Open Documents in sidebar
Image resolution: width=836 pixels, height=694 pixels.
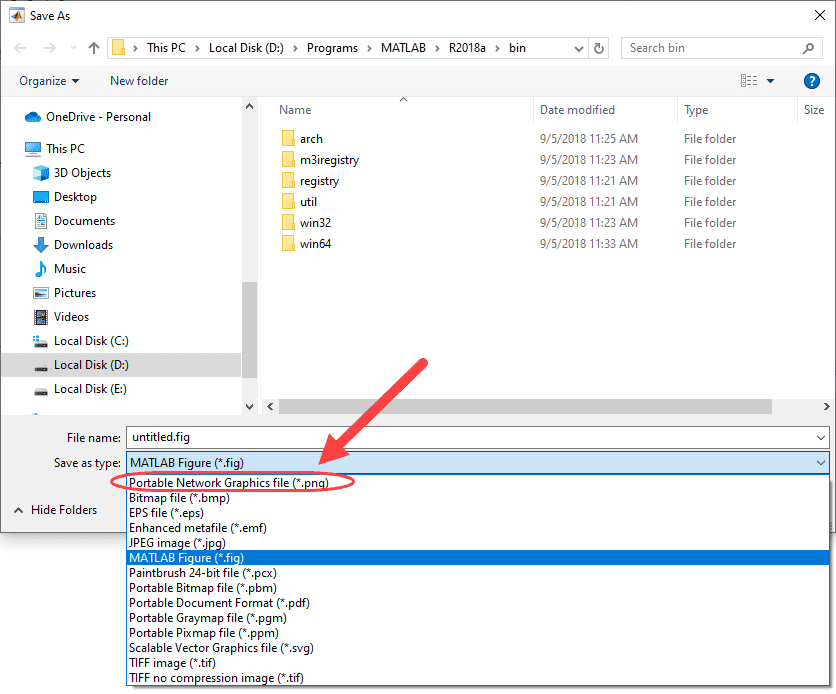(74, 221)
